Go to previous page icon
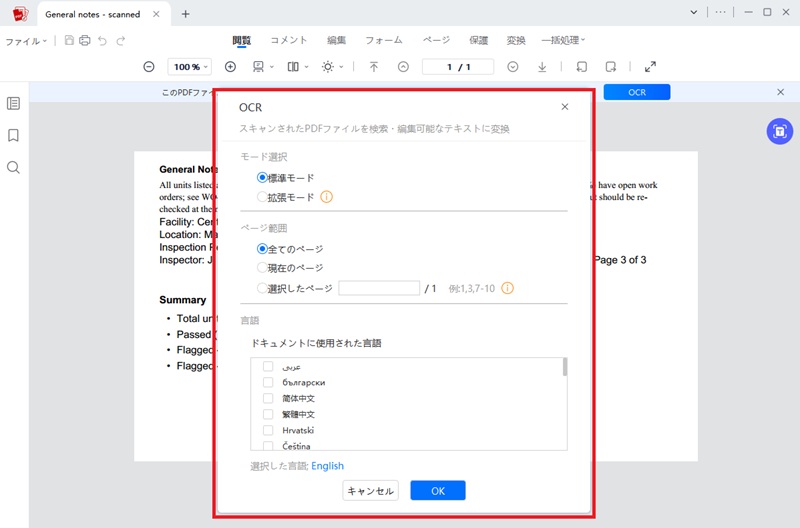Viewport: 800px width, 528px height. point(403,67)
